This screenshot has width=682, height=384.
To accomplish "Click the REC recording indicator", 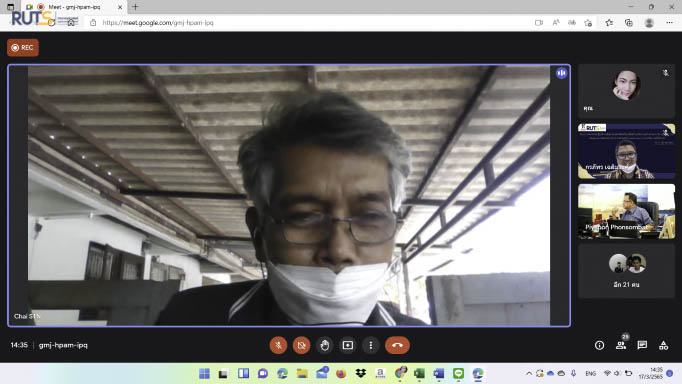I will click(x=23, y=48).
